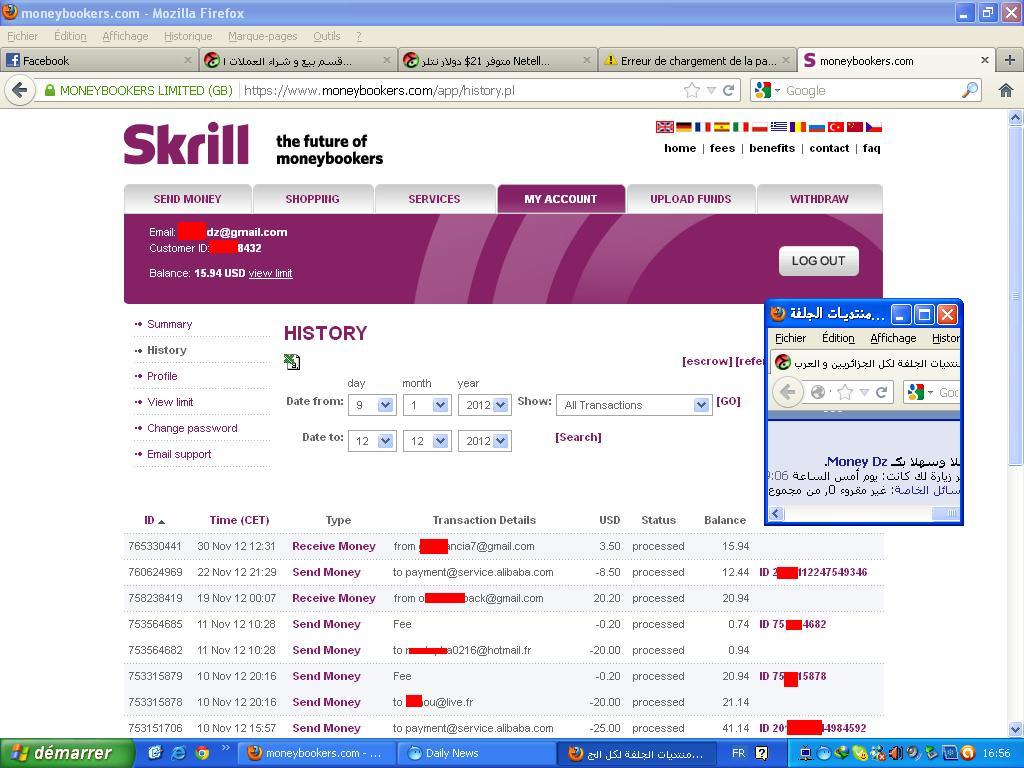This screenshot has height=768, width=1024.
Task: Open the Date to year dropdown
Action: point(501,441)
